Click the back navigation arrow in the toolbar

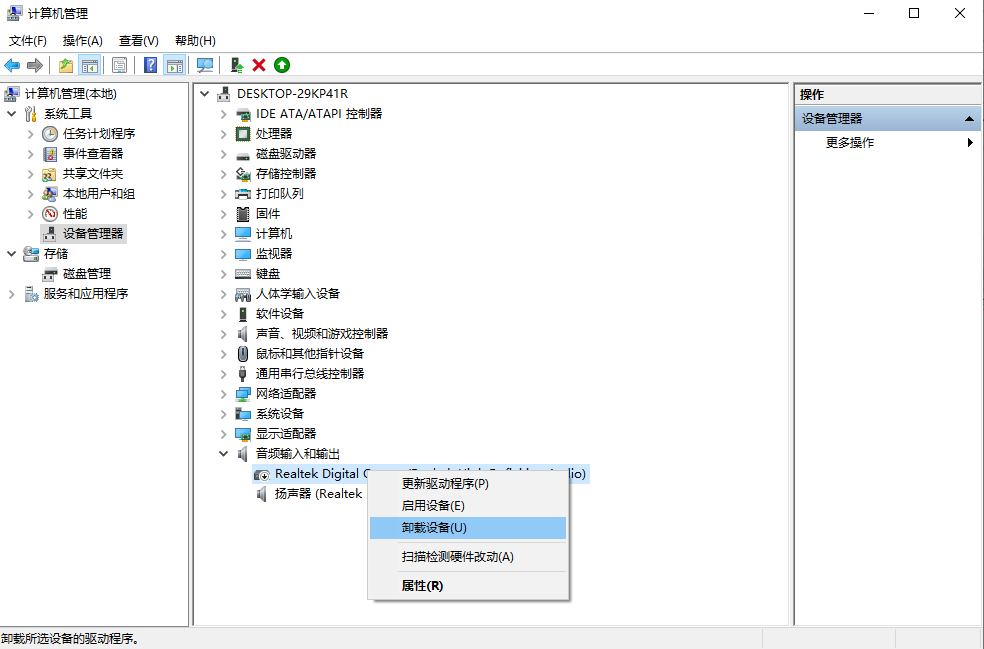[x=11, y=65]
